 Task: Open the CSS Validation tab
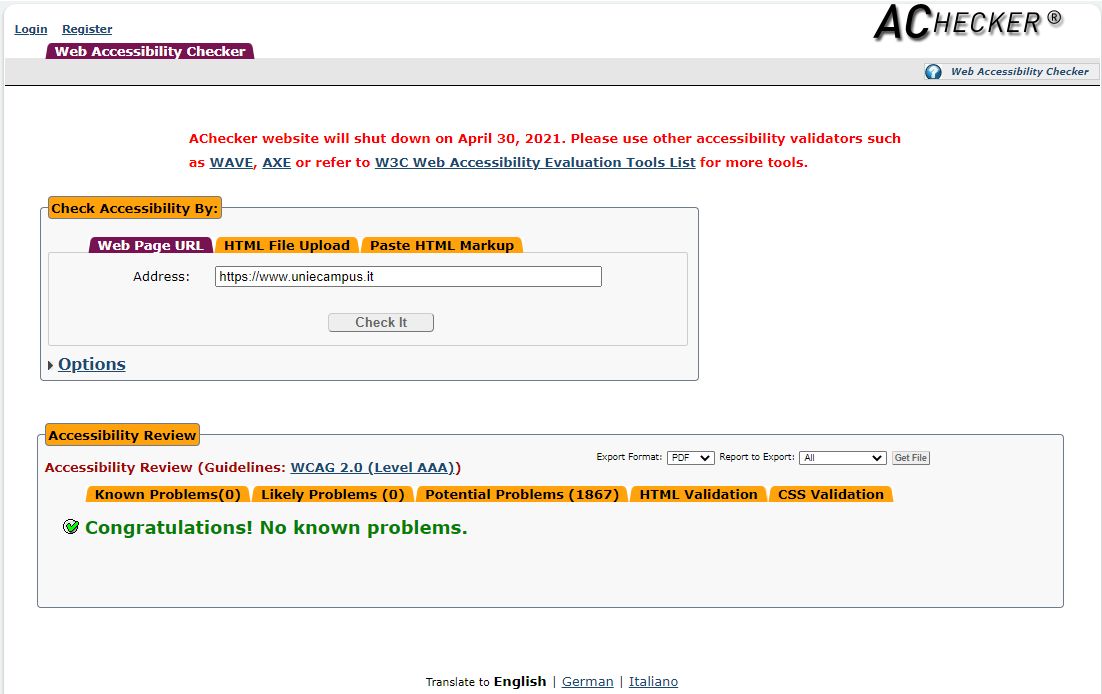[x=831, y=494]
